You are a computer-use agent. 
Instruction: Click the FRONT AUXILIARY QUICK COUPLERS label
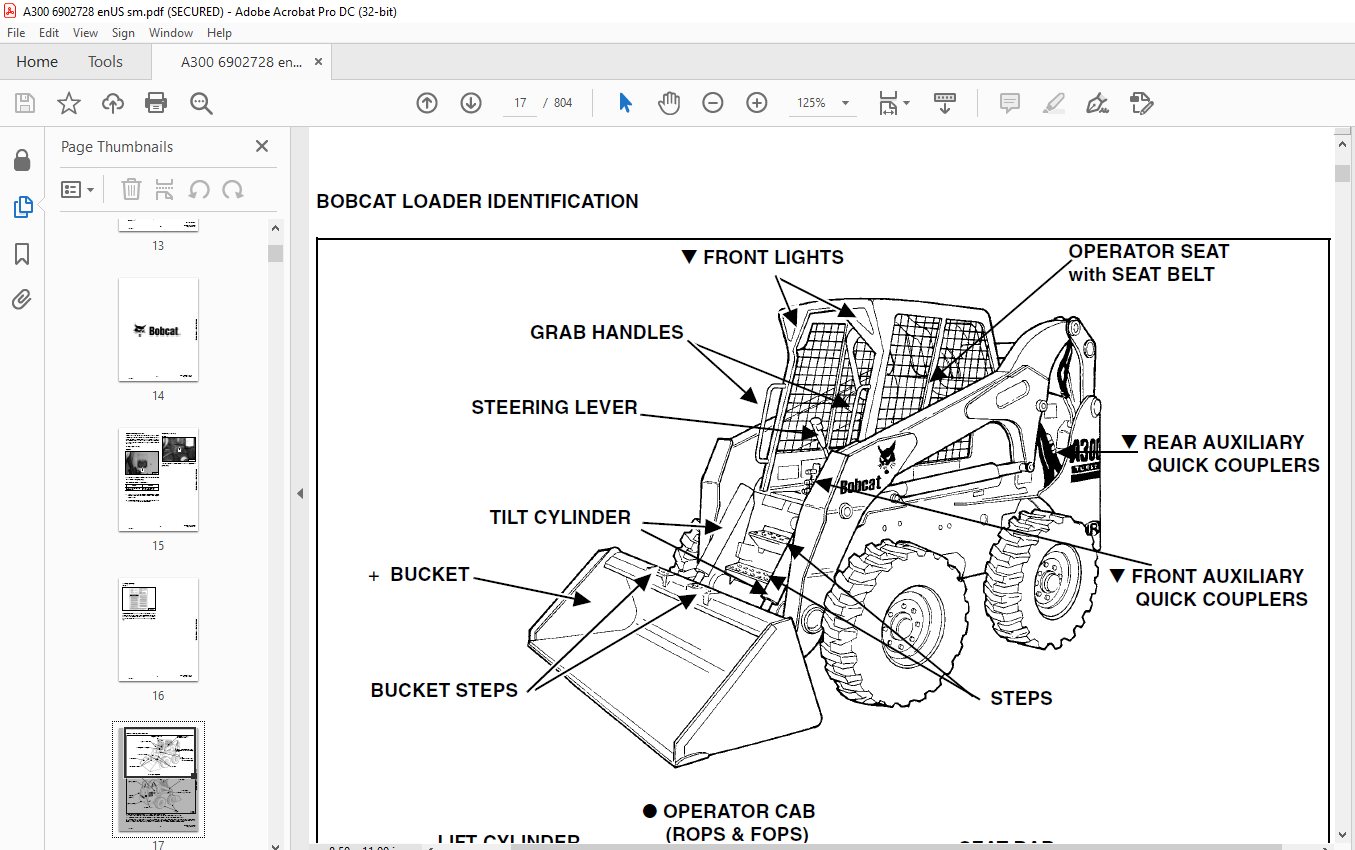coord(1220,587)
